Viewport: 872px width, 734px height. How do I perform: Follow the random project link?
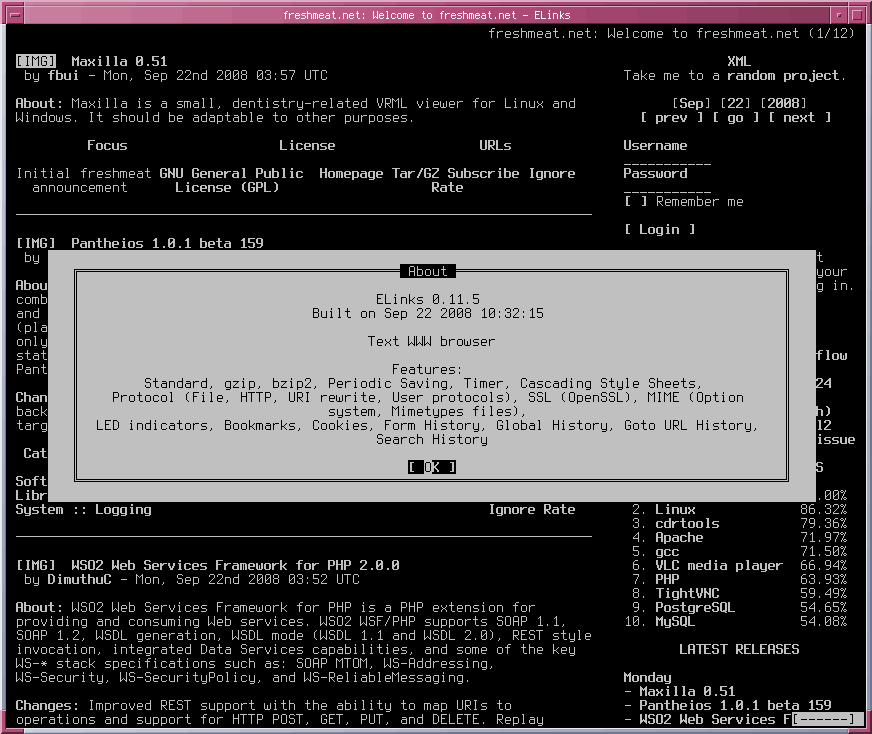[x=786, y=75]
